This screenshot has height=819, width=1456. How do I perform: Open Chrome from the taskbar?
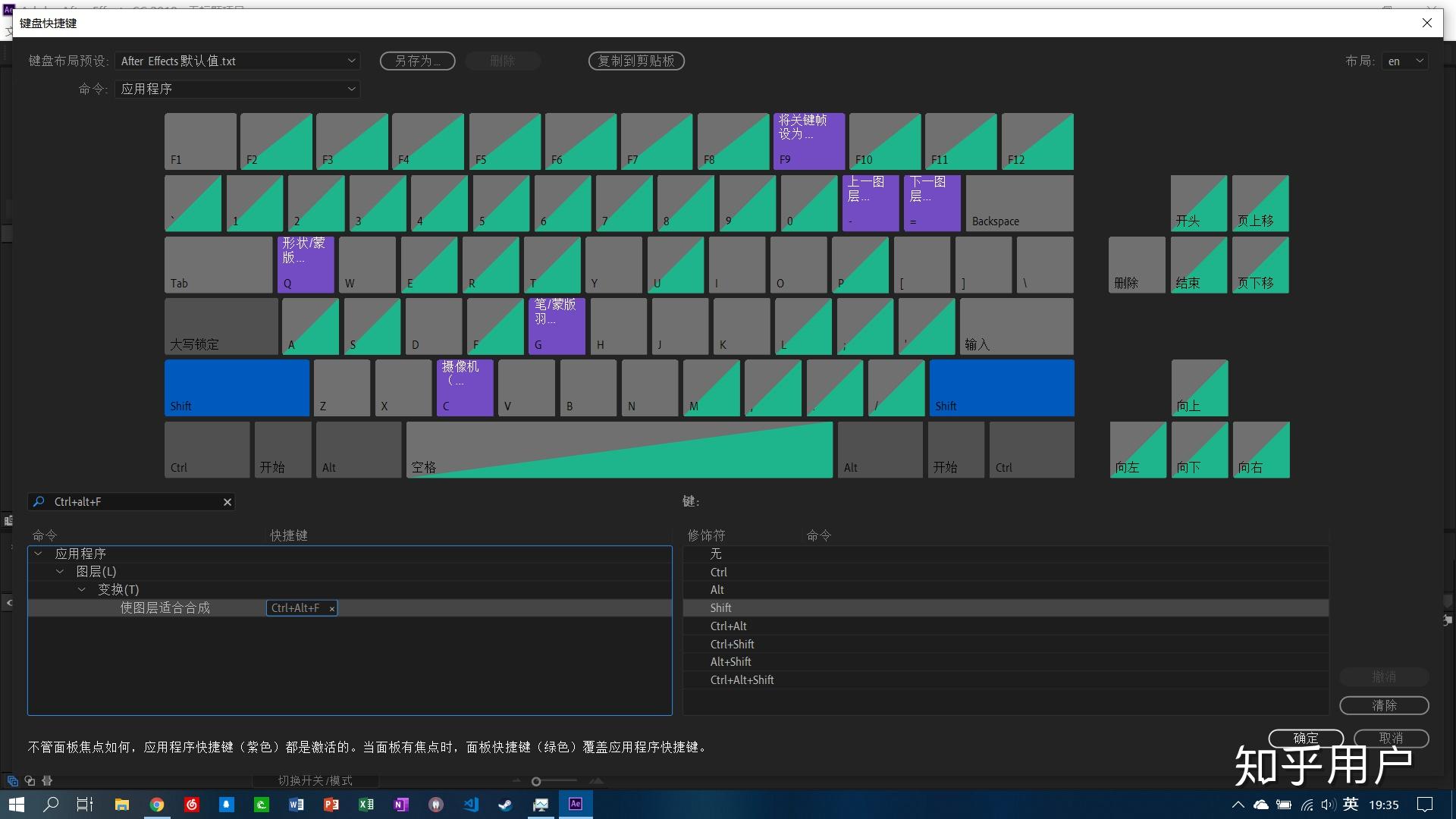[157, 805]
